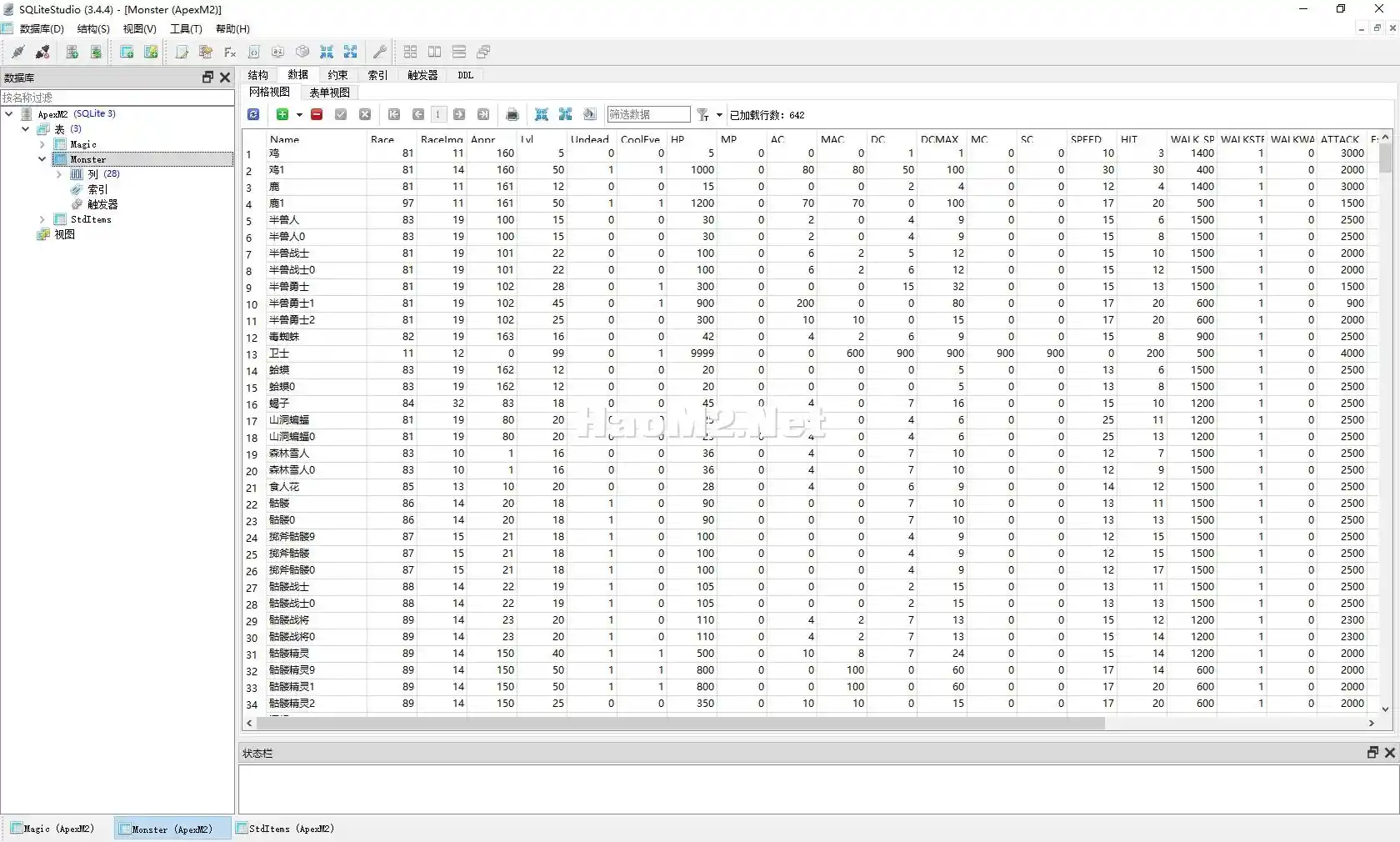The width and height of the screenshot is (1400, 842).
Task: Go to last page icon
Action: coord(483,114)
